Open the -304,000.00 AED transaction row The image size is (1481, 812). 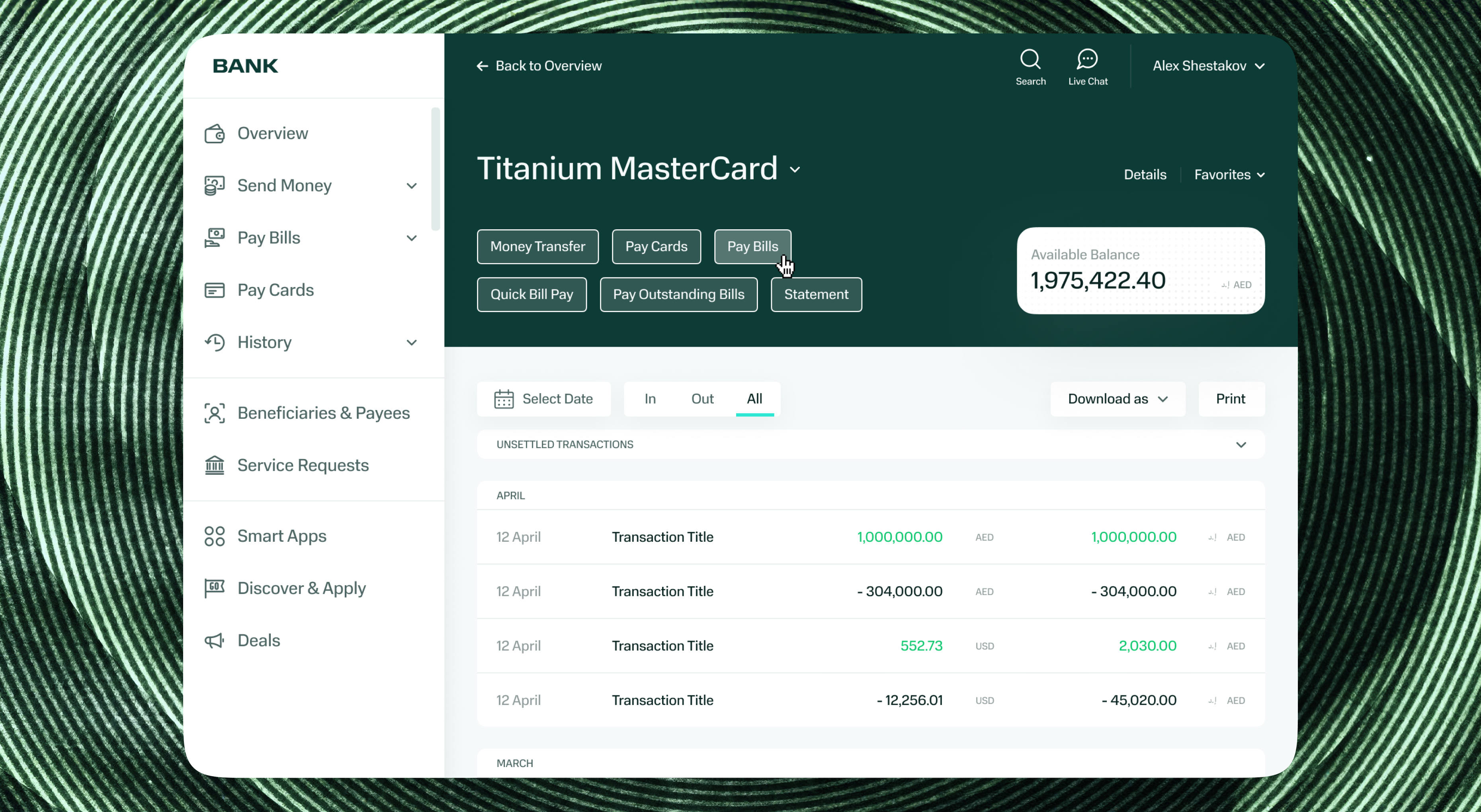point(870,591)
